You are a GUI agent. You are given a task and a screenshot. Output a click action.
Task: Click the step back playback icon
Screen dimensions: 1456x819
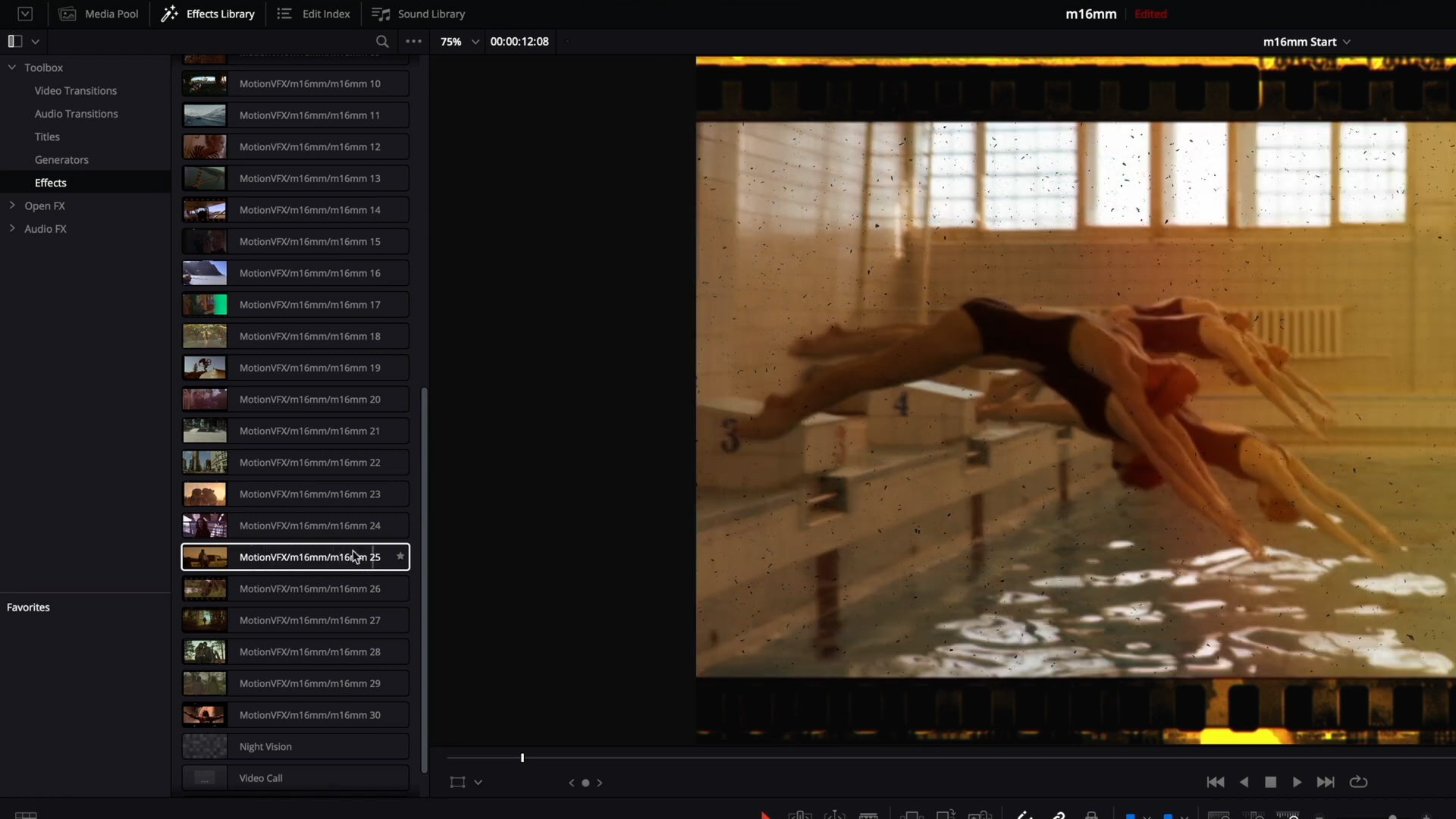(x=1244, y=781)
